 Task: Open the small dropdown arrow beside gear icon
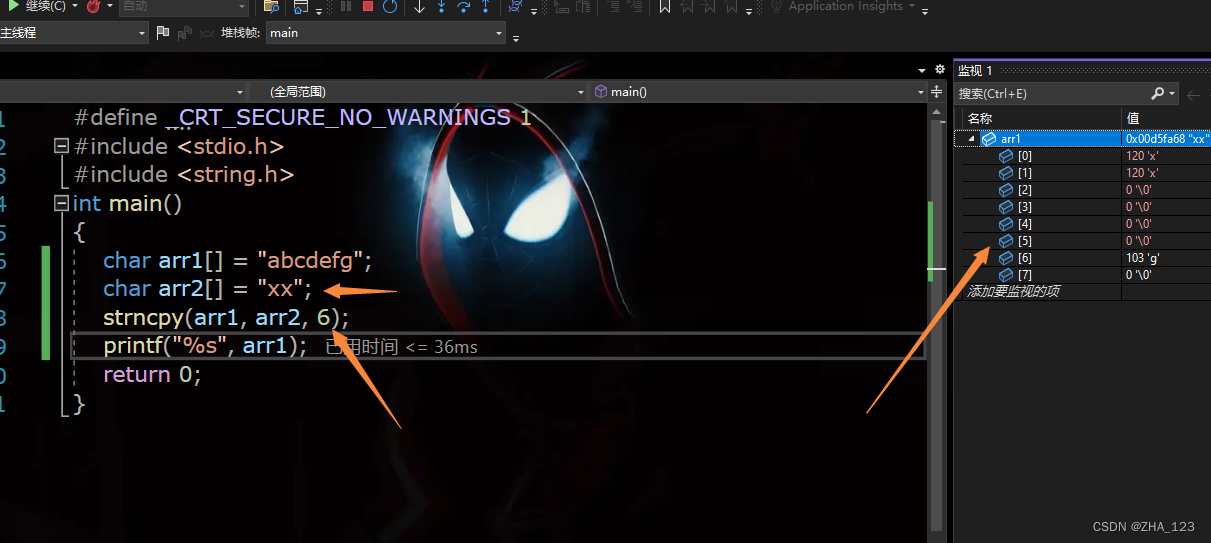(x=923, y=71)
